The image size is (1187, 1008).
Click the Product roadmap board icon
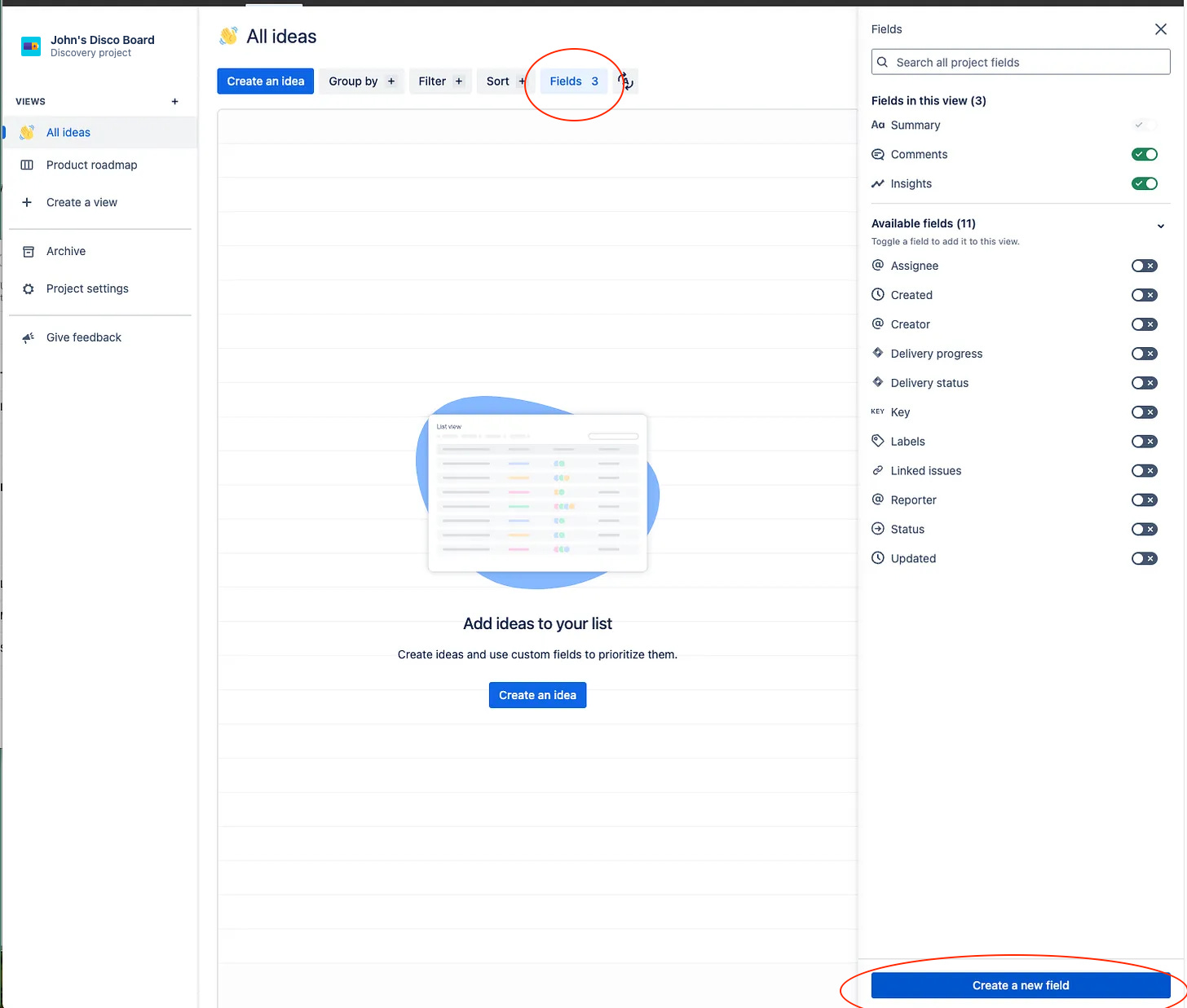coord(27,165)
